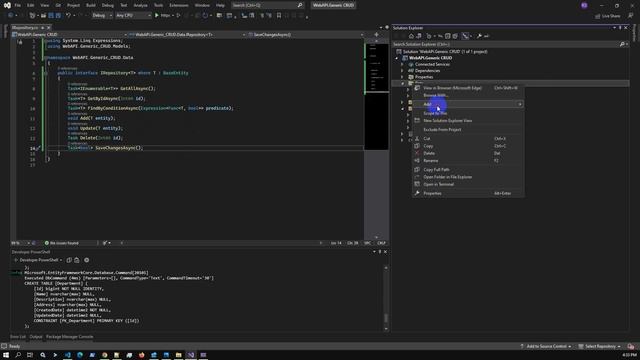Image resolution: width=640 pixels, height=360 pixels.
Task: Choose Open Folder in File Explorer
Action: pos(467,177)
